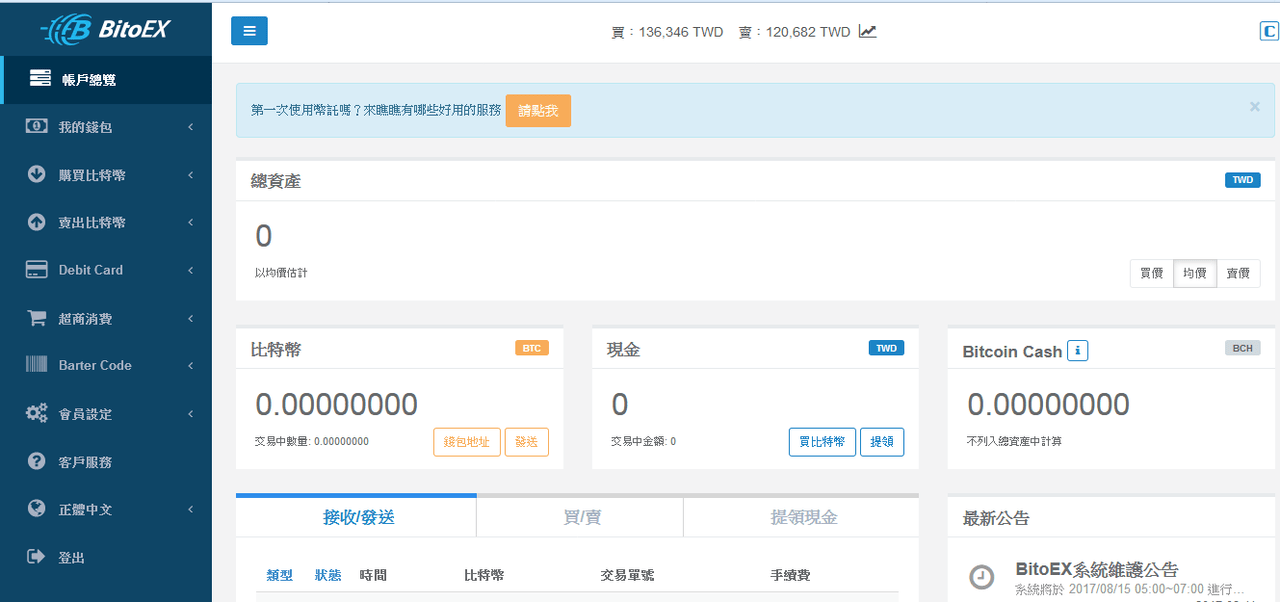This screenshot has height=602, width=1280.
Task: Click the 買：136,346 TWD price text
Action: [x=667, y=32]
